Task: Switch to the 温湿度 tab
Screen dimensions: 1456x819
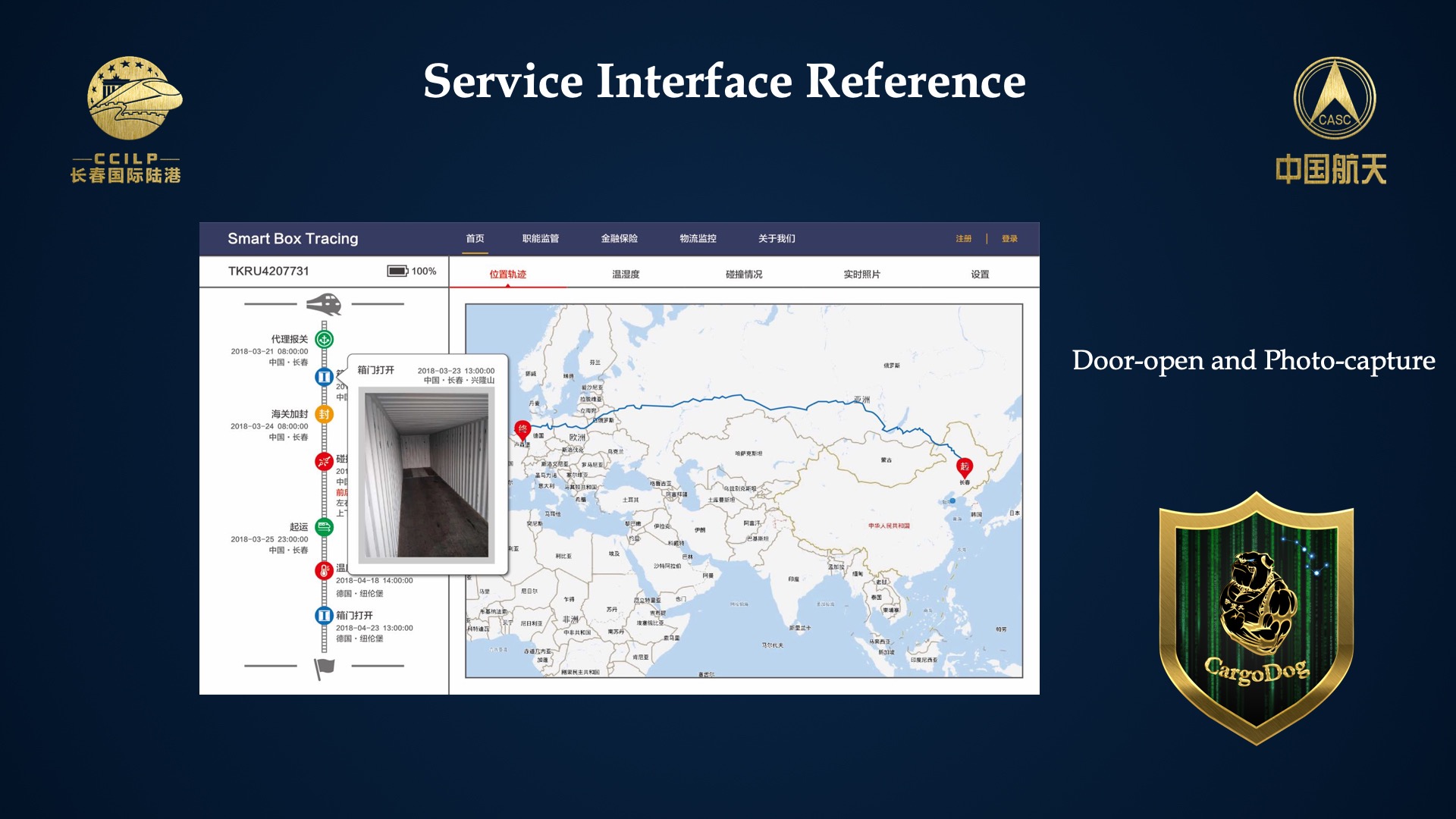Action: click(x=626, y=275)
